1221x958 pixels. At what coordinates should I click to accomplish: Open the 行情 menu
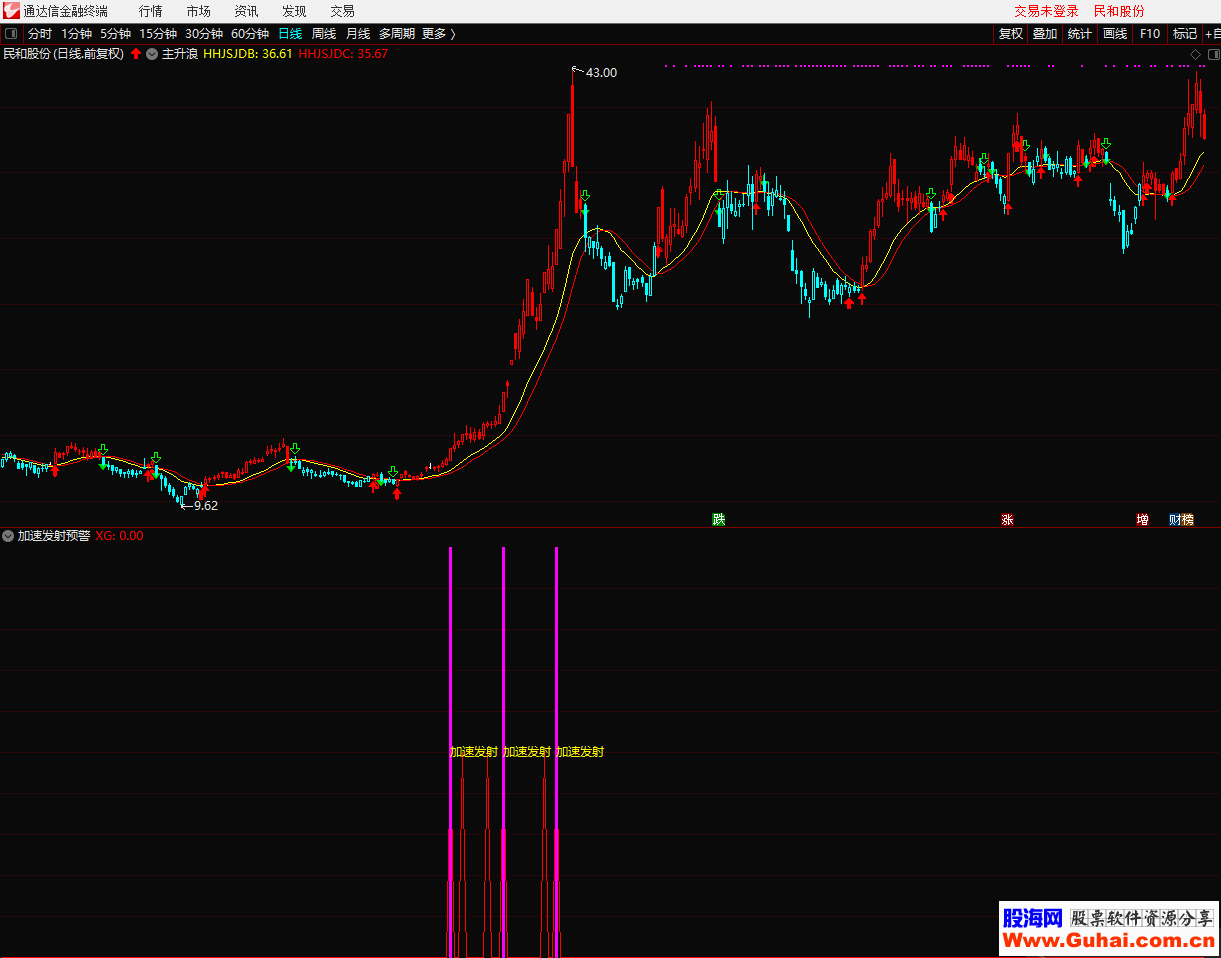click(x=150, y=11)
